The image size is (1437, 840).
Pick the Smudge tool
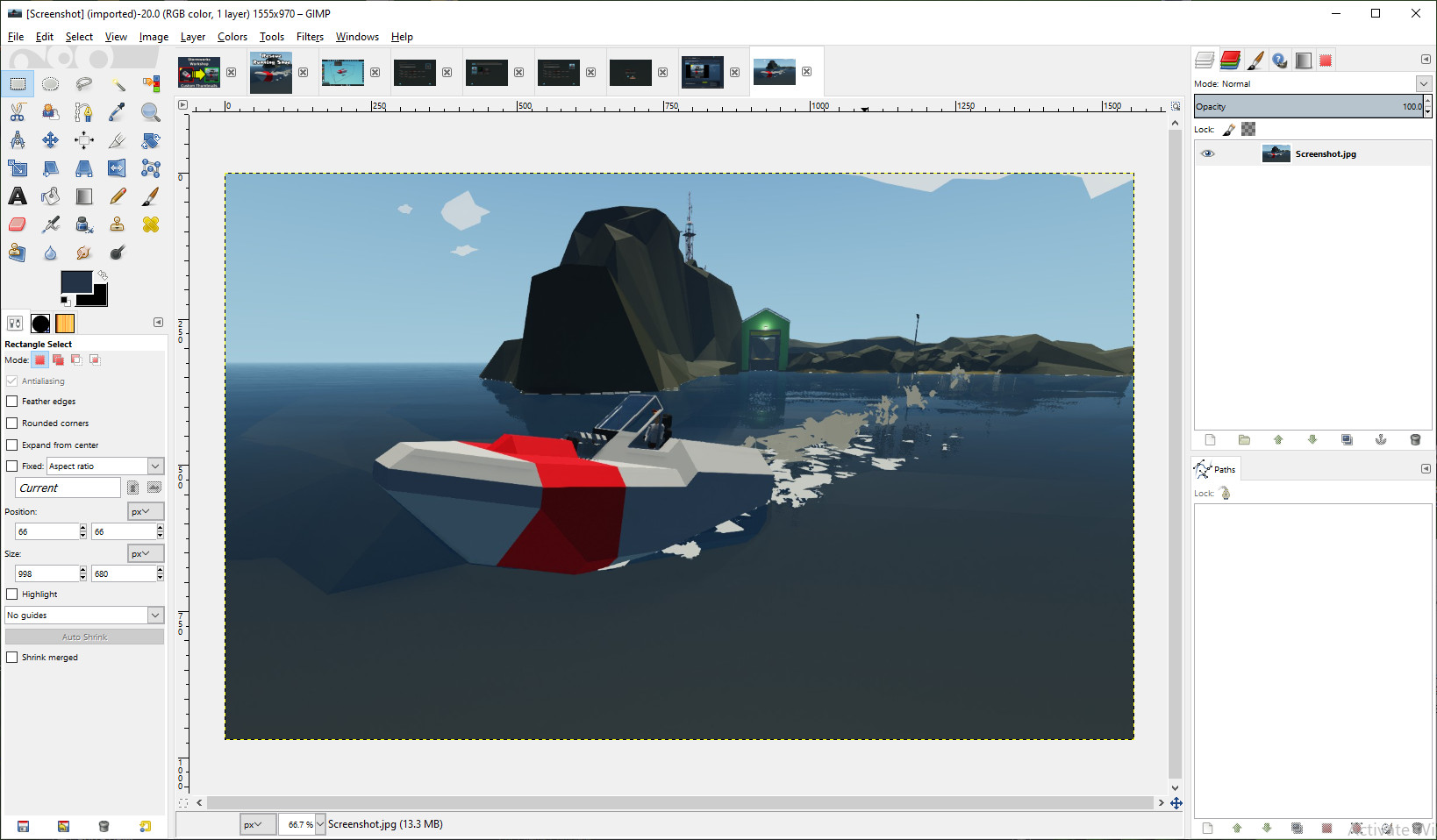84,253
